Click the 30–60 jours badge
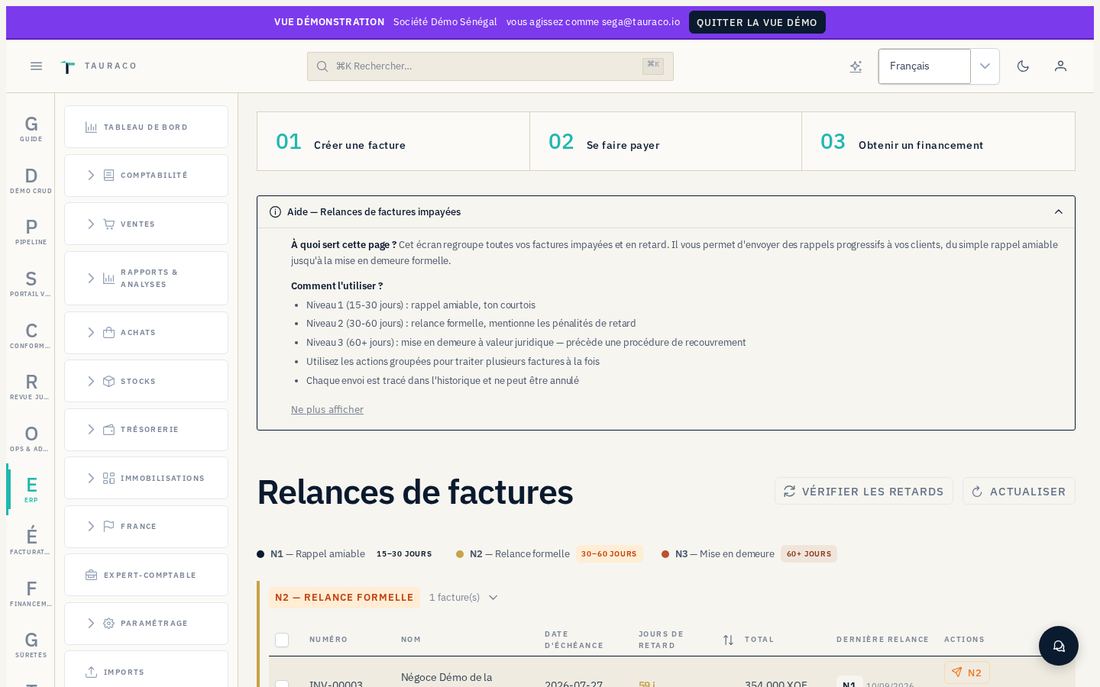 [x=609, y=554]
